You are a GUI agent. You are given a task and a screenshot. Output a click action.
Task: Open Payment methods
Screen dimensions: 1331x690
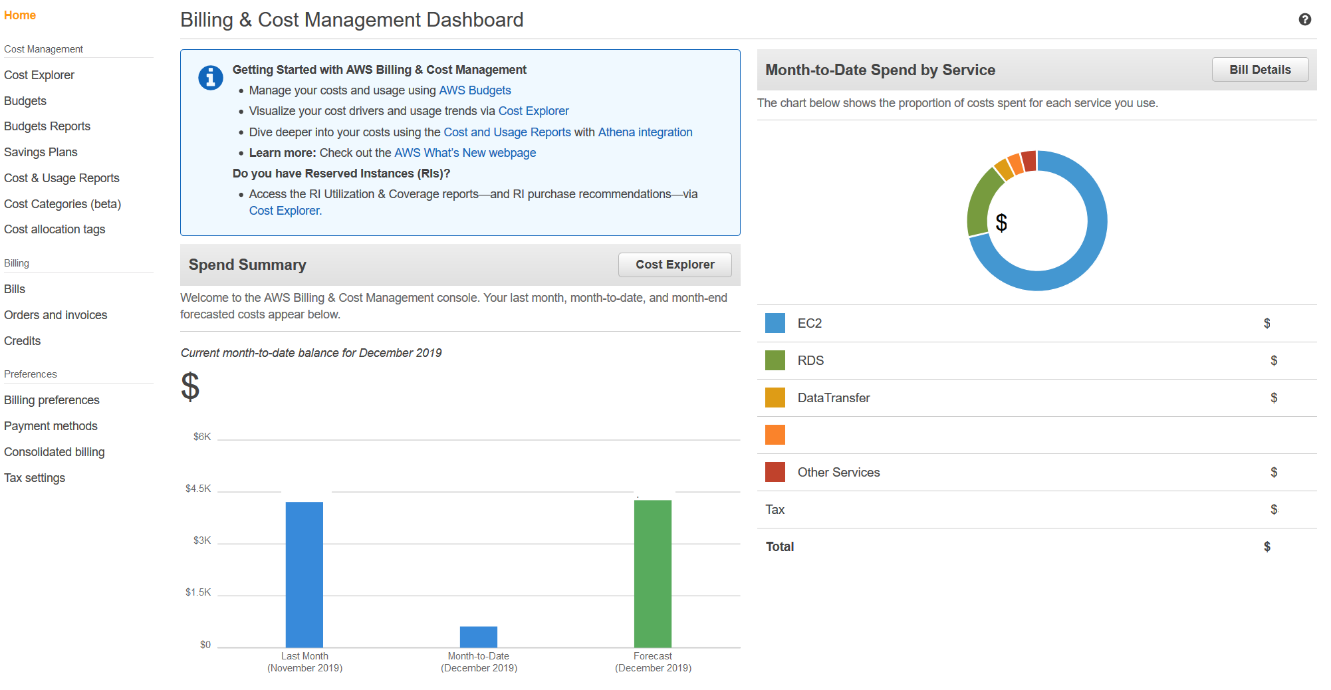pos(51,426)
